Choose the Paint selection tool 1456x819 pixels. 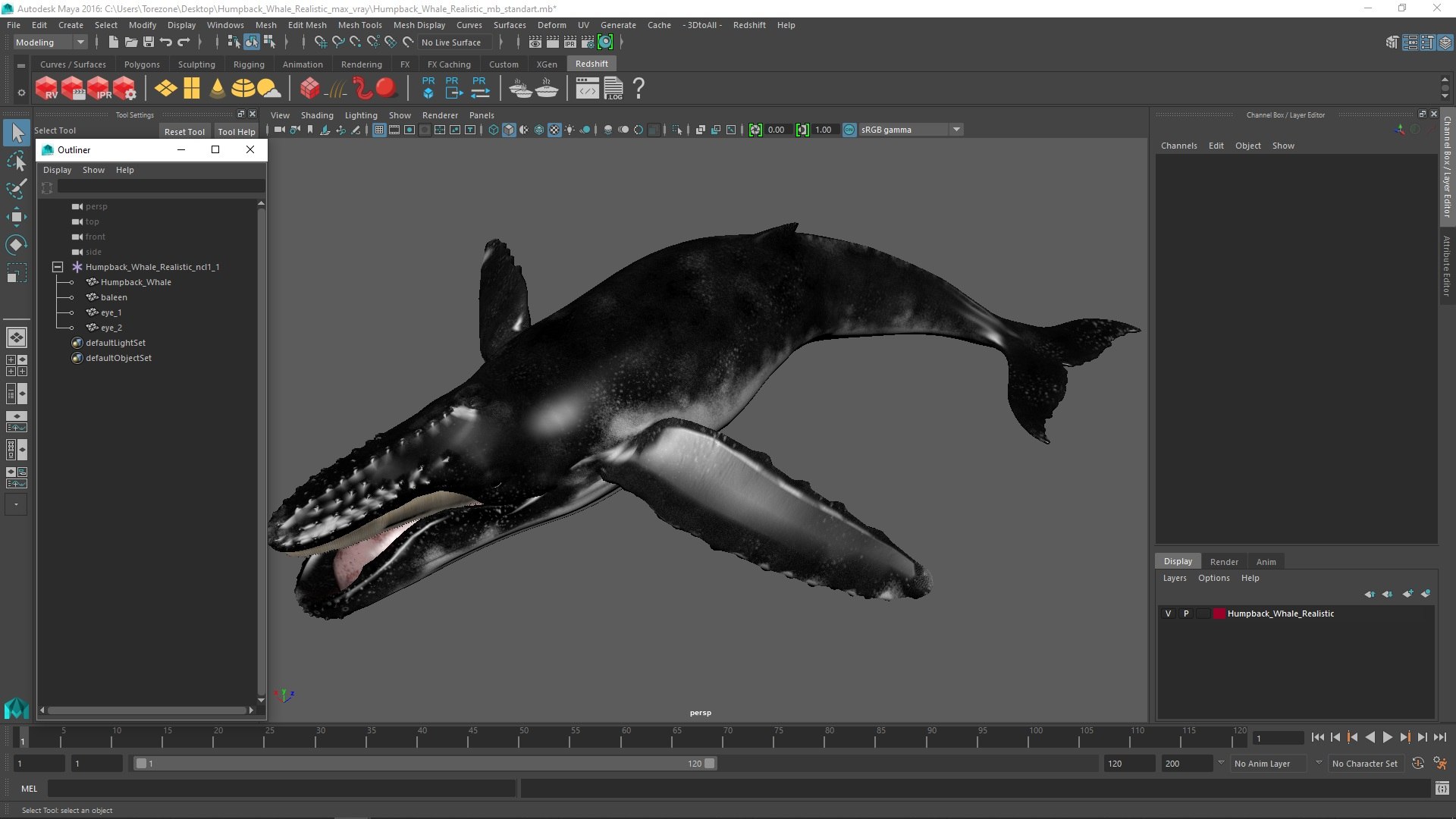(x=17, y=189)
